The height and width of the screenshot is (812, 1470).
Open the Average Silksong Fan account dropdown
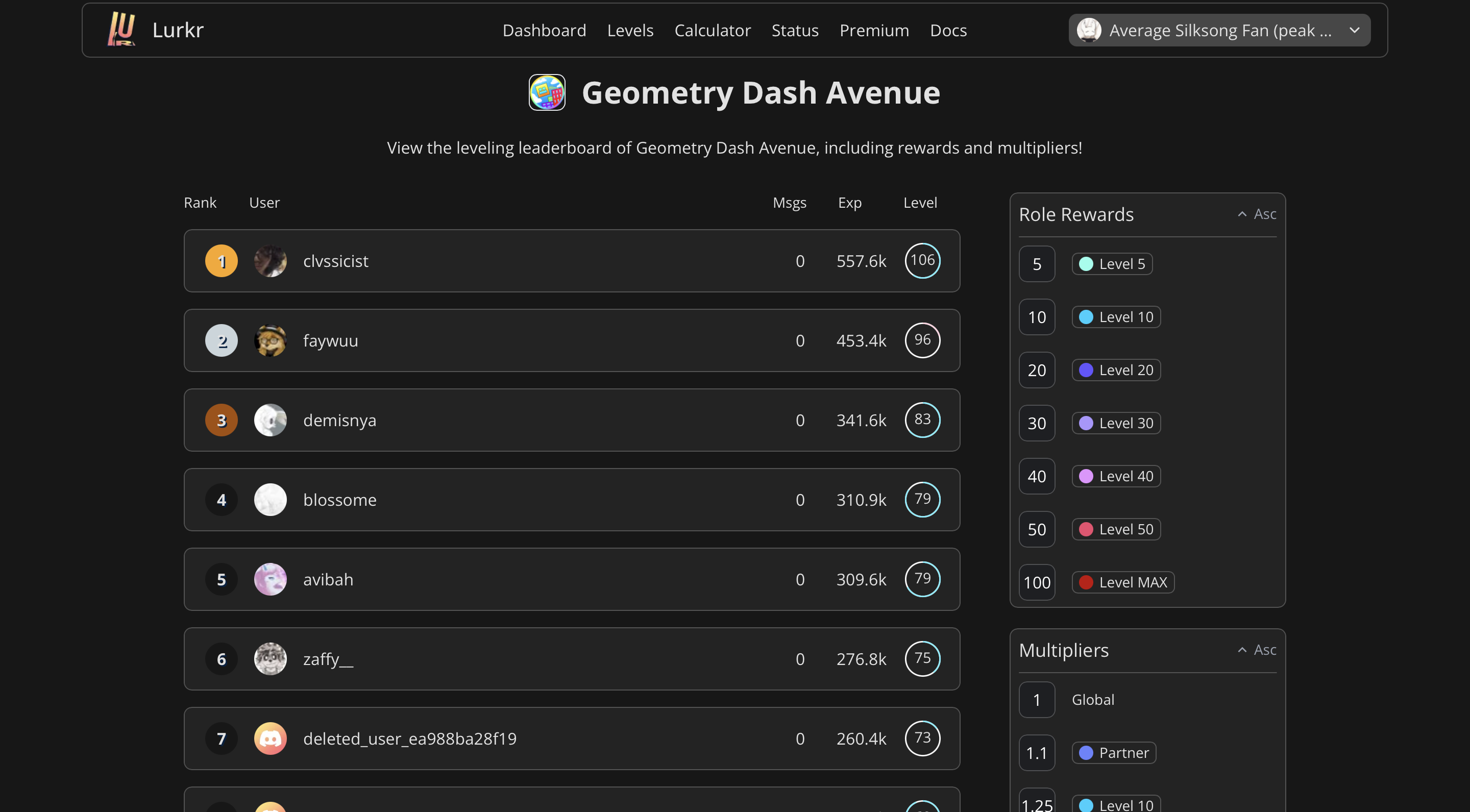coord(1219,30)
